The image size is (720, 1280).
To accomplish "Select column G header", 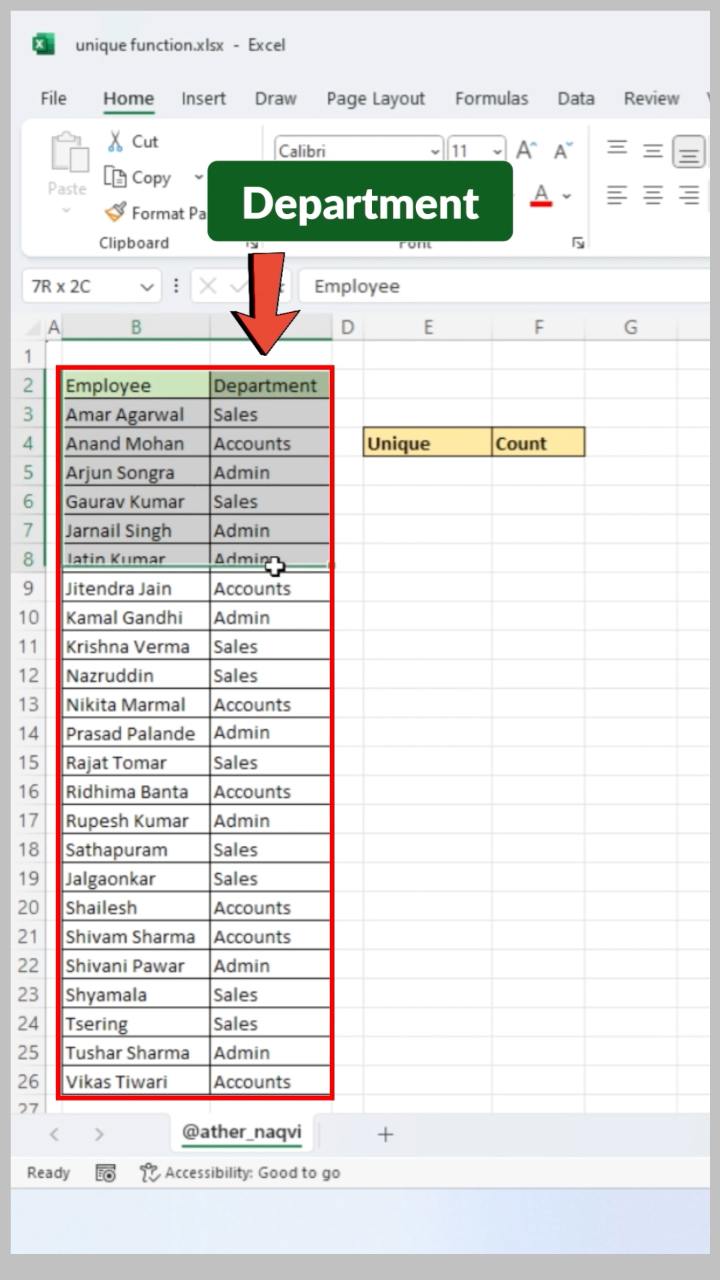I will (x=631, y=327).
